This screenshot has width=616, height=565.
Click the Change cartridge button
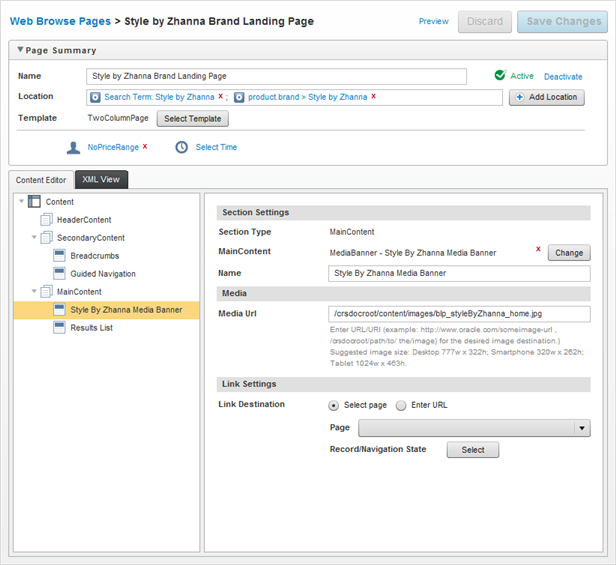point(569,253)
